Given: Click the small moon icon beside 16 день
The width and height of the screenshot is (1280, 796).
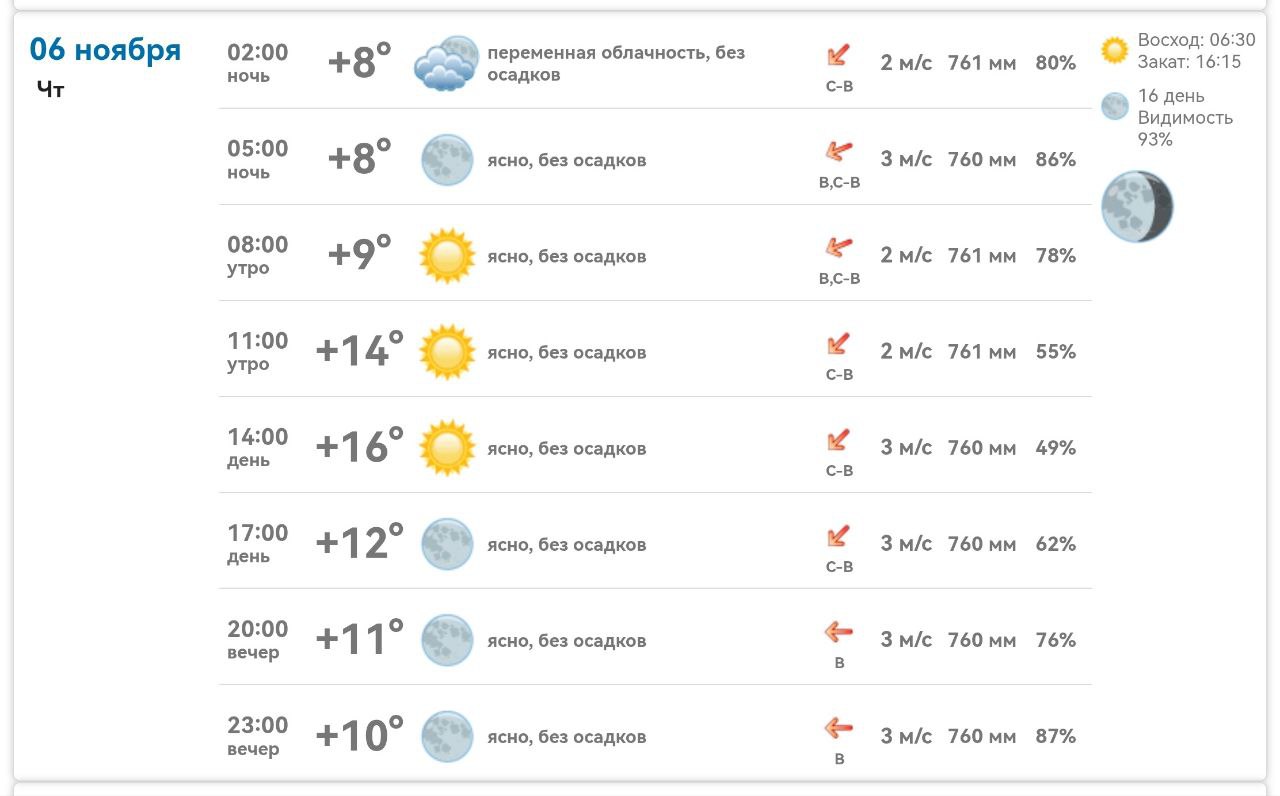Looking at the screenshot, I should [x=1114, y=106].
